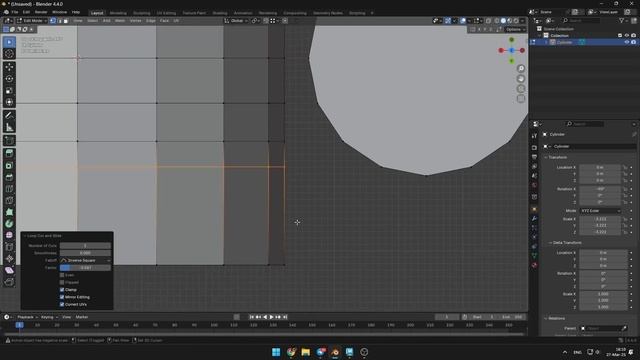Toggle the snapping magnet button
640x360 pixels.
click(266, 21)
